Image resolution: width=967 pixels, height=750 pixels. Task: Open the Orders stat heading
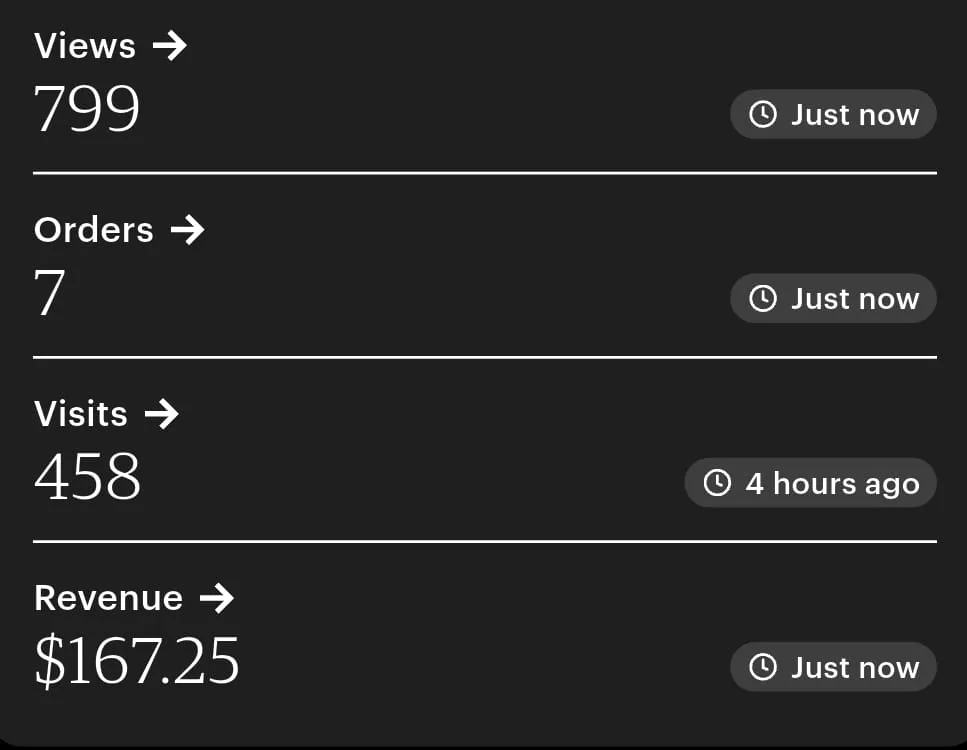click(94, 230)
